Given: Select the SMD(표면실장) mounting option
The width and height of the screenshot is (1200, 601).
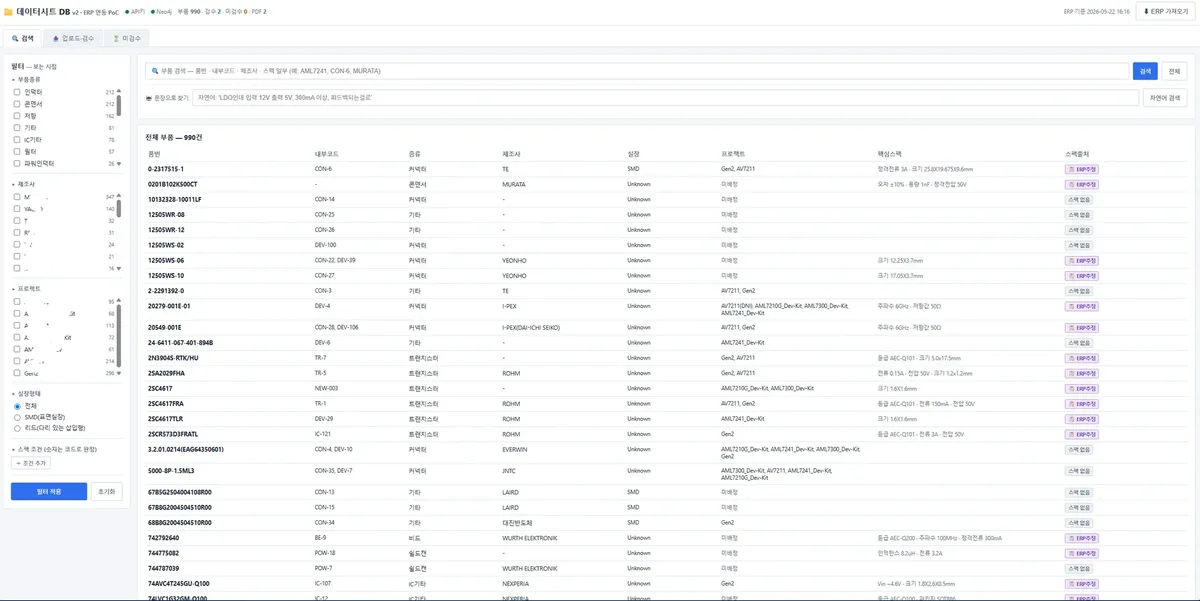Looking at the screenshot, I should tap(17, 417).
